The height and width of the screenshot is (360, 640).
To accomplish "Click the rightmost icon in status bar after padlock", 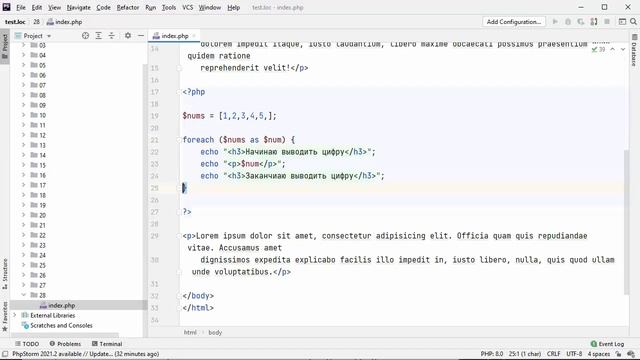I will pyautogui.click(x=631, y=354).
